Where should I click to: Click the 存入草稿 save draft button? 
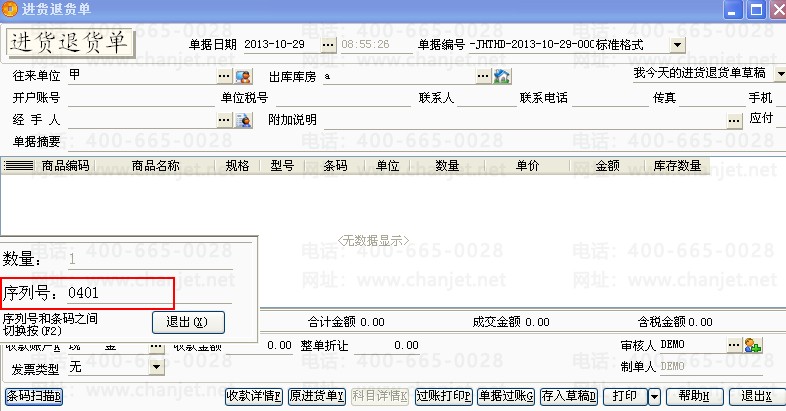(x=570, y=395)
